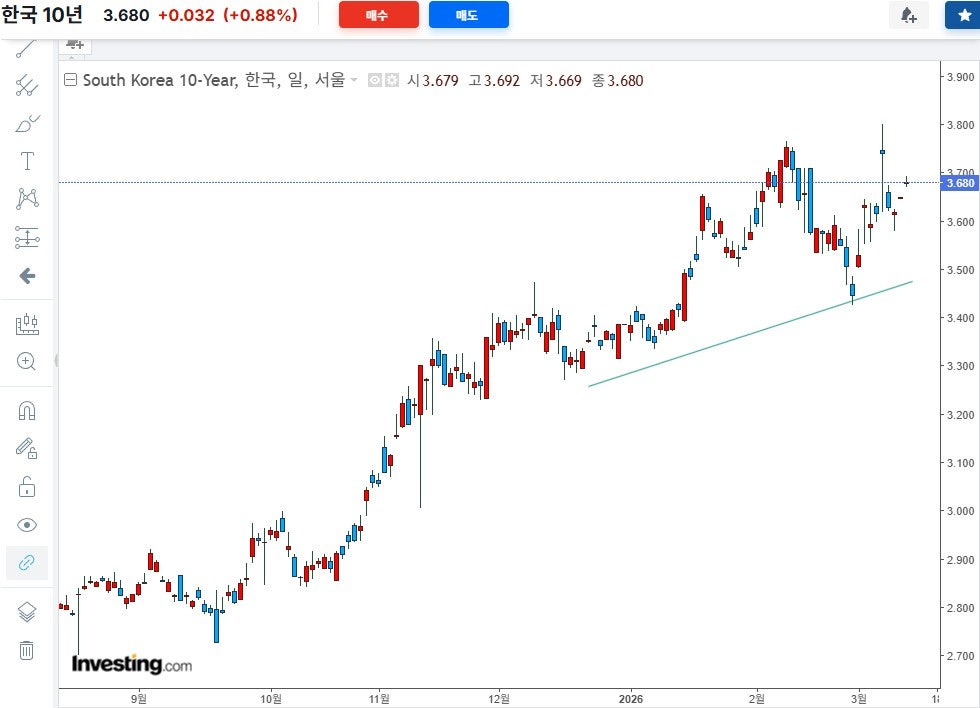Toggle stay in drawing mode pencil lock
This screenshot has height=708, width=980.
pyautogui.click(x=26, y=449)
